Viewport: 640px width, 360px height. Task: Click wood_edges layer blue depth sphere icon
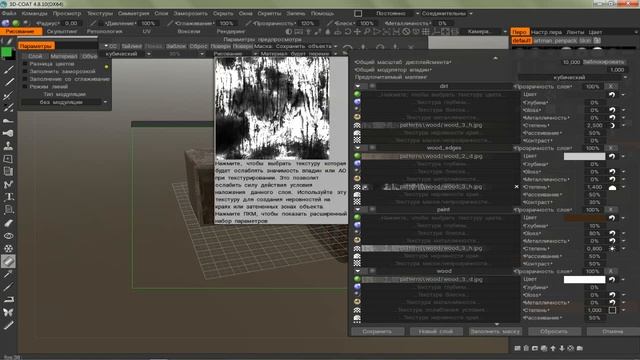pos(357,164)
